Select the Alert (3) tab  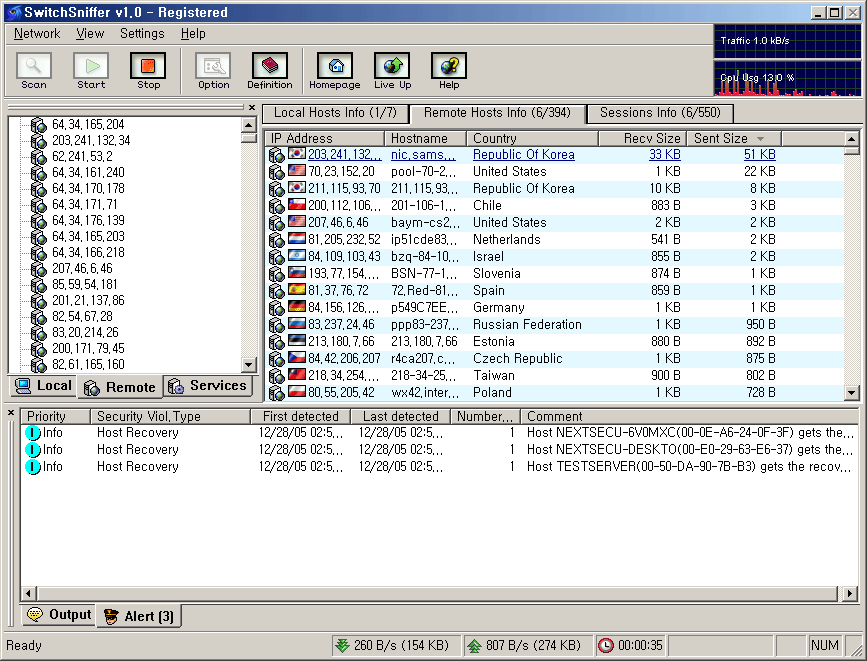[x=139, y=616]
